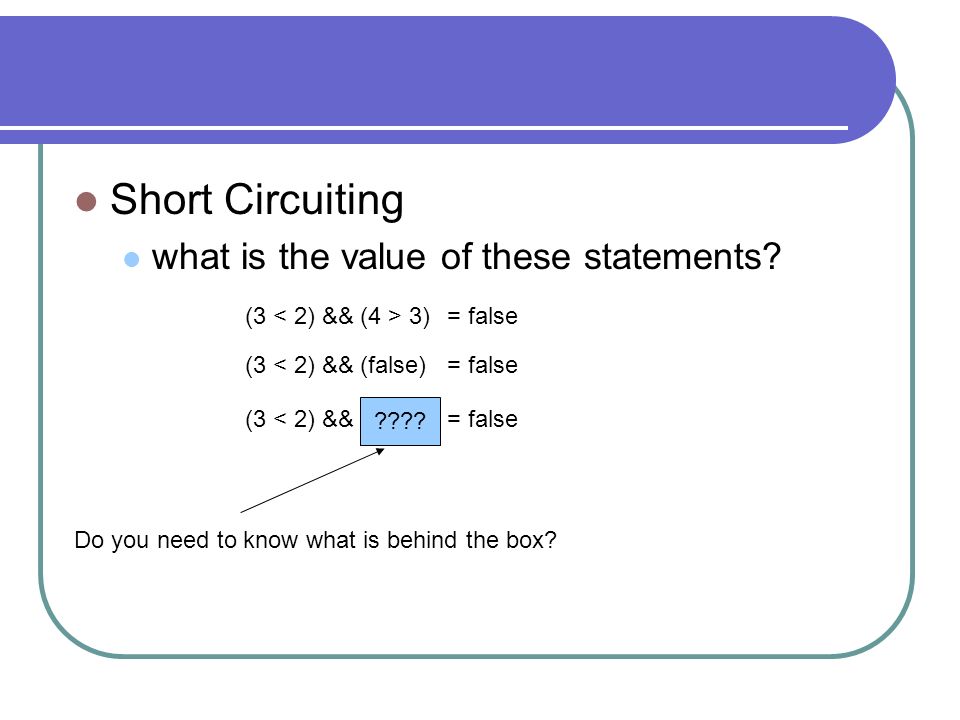Screen dimensions: 960x720
Task: Click the expression (3 < 2) && (false)
Action: (x=336, y=366)
